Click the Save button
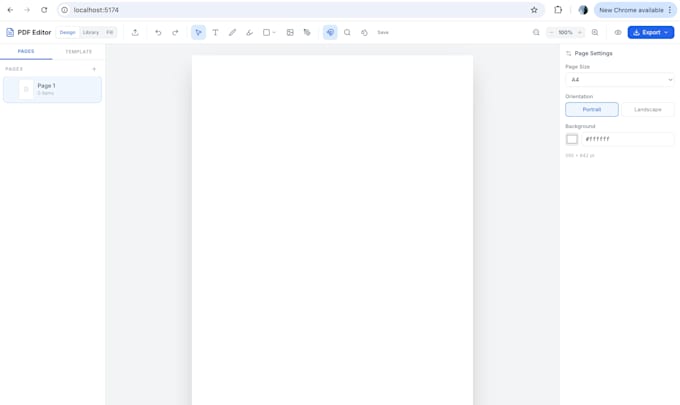Viewport: 680px width, 405px height. pos(383,33)
